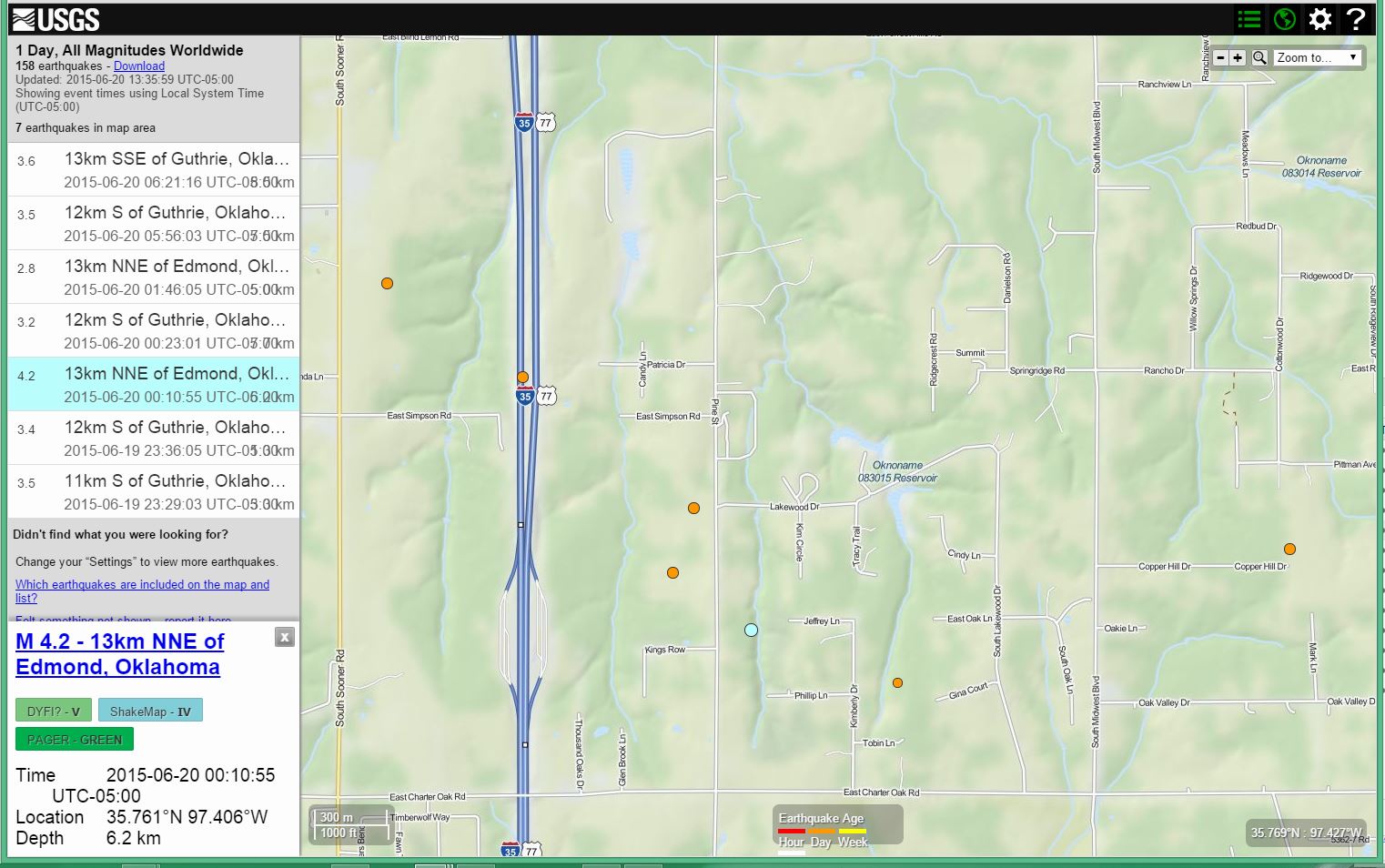Image resolution: width=1385 pixels, height=868 pixels.
Task: Open 'Which earthquakes are included' link
Action: tap(142, 585)
